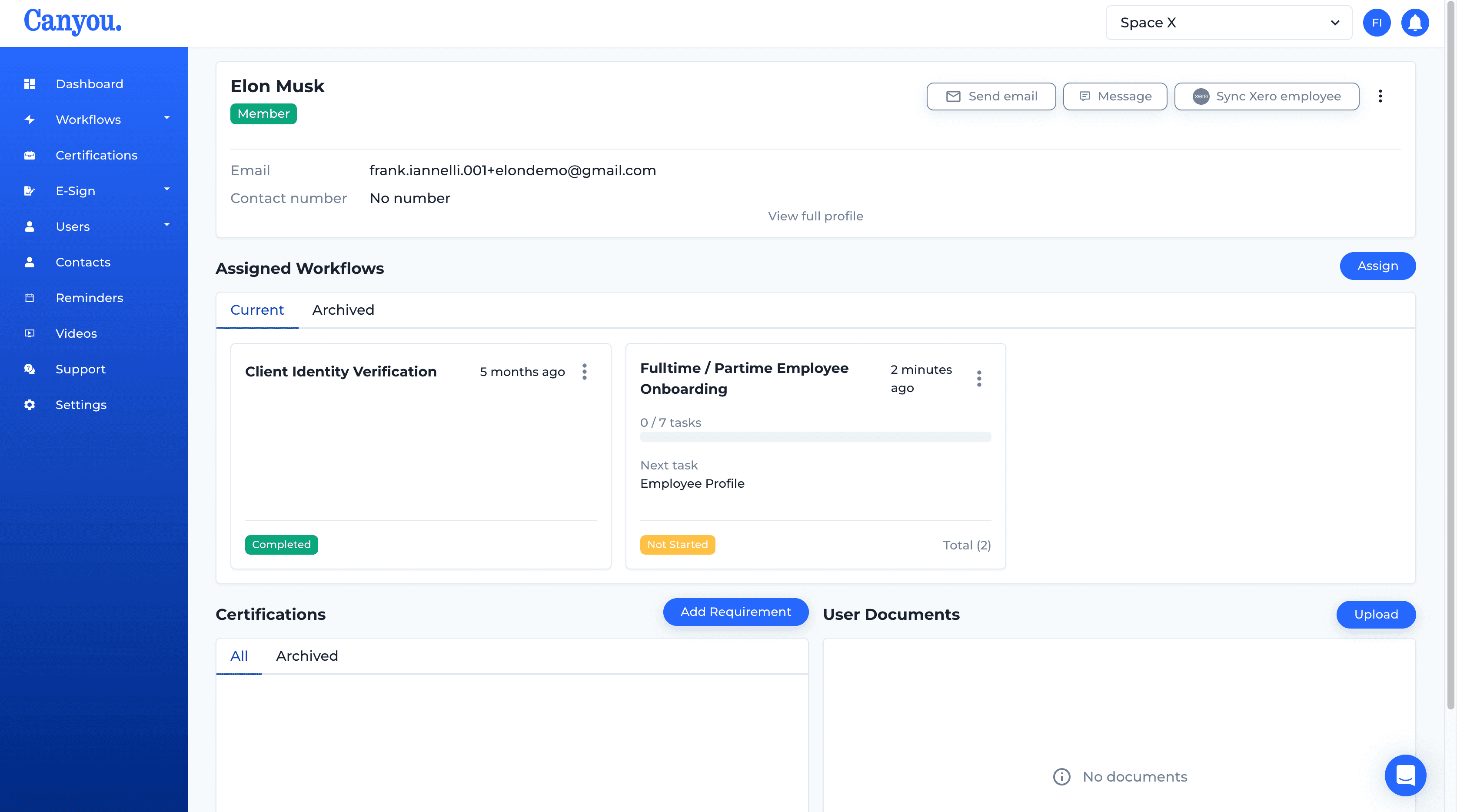Click the Employee Profile next task
Image resolution: width=1457 pixels, height=812 pixels.
click(x=692, y=483)
